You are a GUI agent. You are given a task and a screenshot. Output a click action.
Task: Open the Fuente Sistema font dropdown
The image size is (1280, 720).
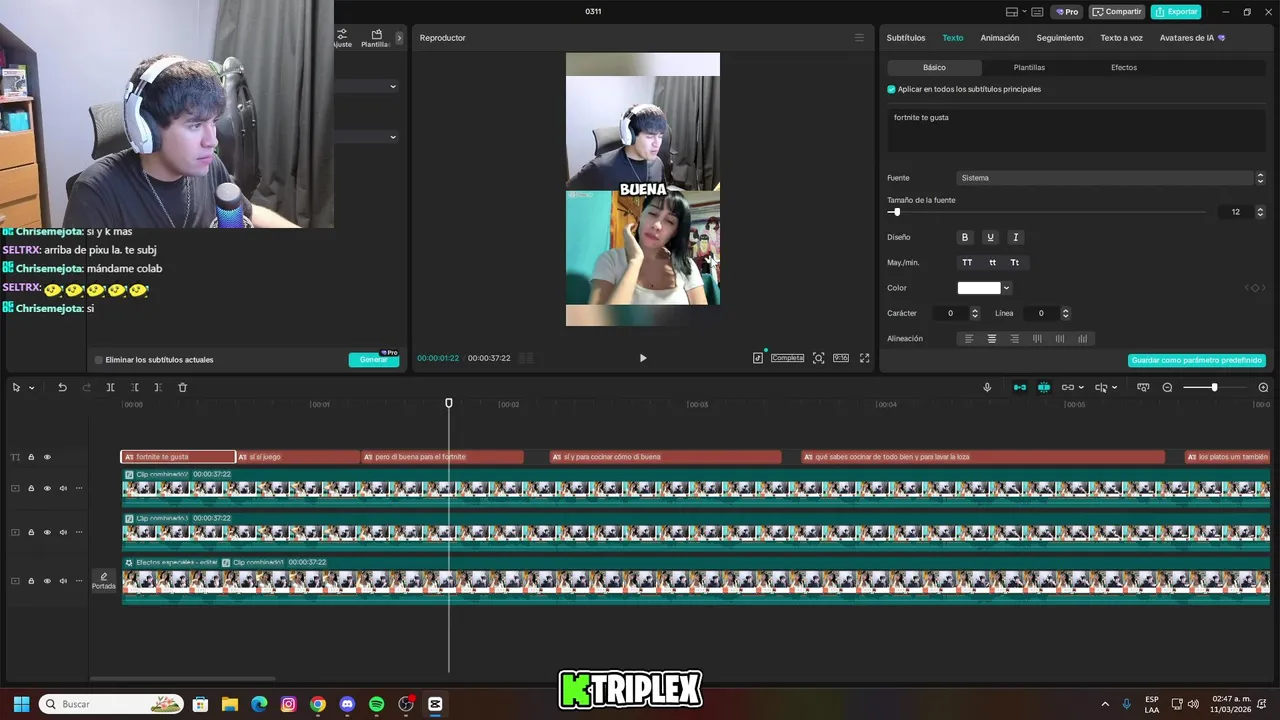pos(1111,178)
